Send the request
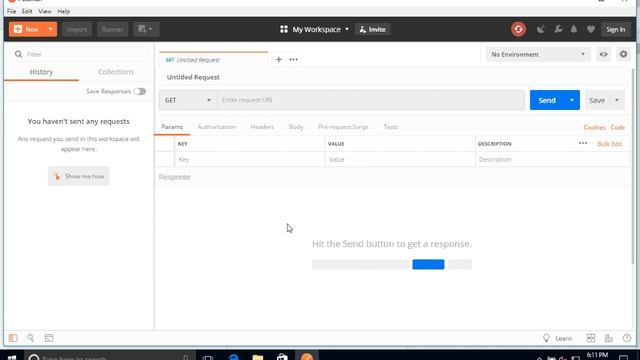 click(547, 100)
